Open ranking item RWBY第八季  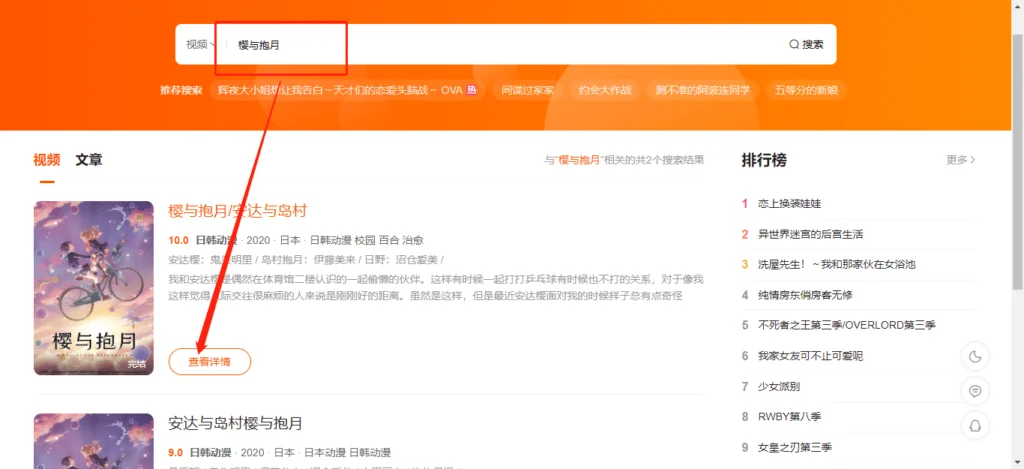click(x=789, y=417)
